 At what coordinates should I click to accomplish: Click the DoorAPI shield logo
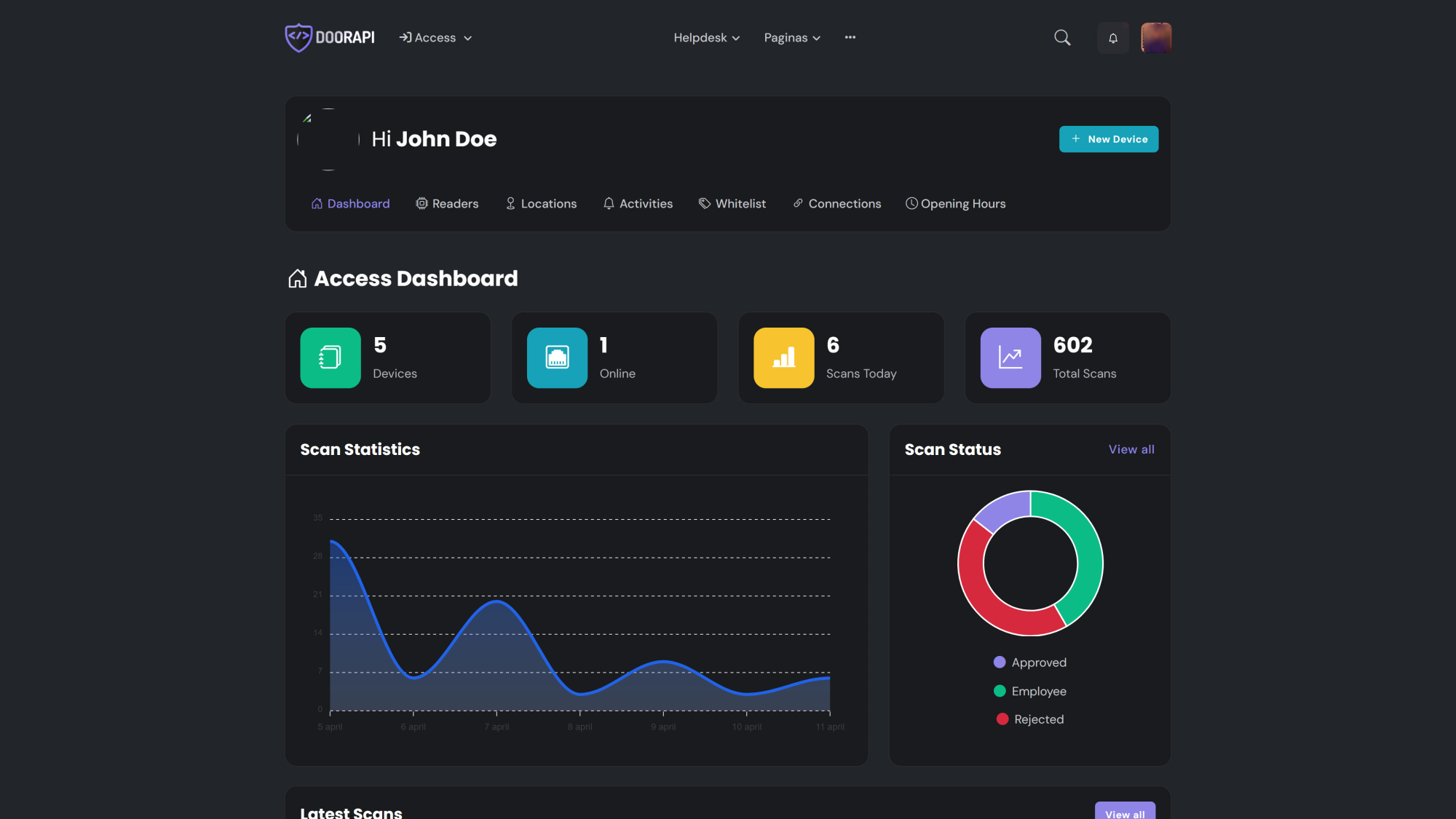(x=298, y=37)
